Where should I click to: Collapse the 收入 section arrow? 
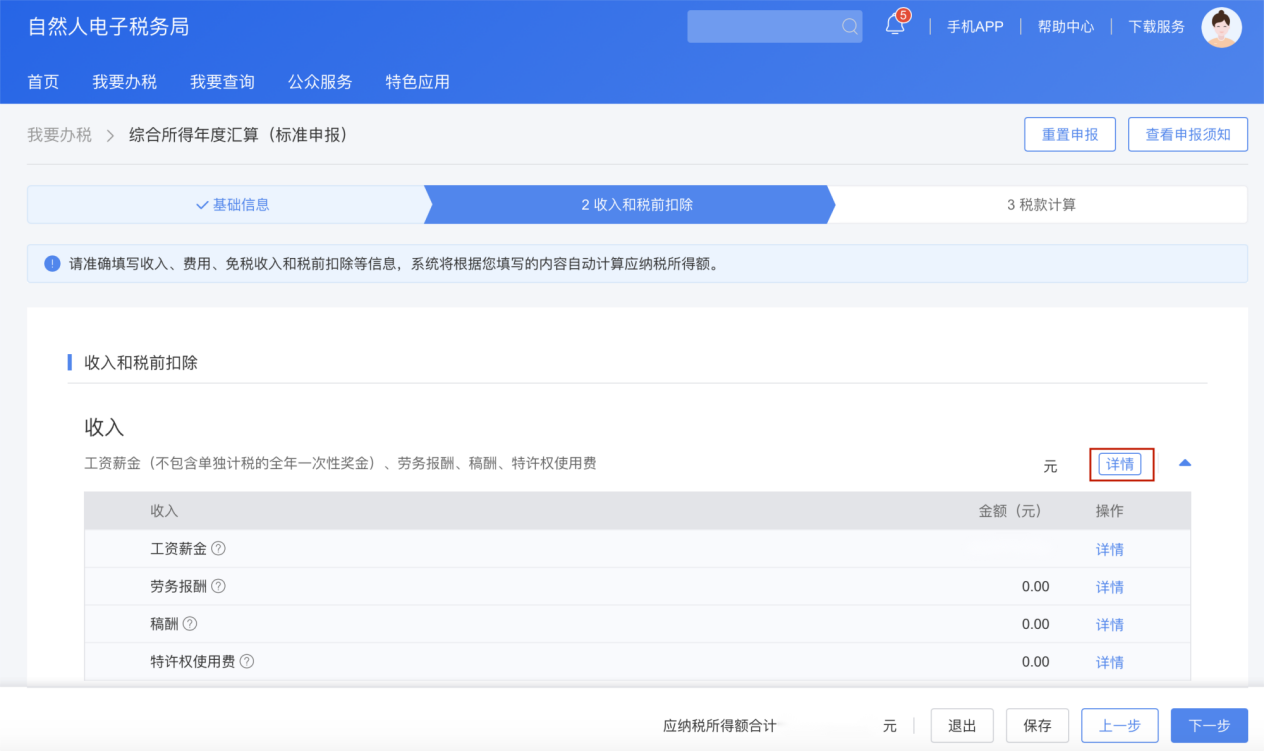click(1185, 464)
